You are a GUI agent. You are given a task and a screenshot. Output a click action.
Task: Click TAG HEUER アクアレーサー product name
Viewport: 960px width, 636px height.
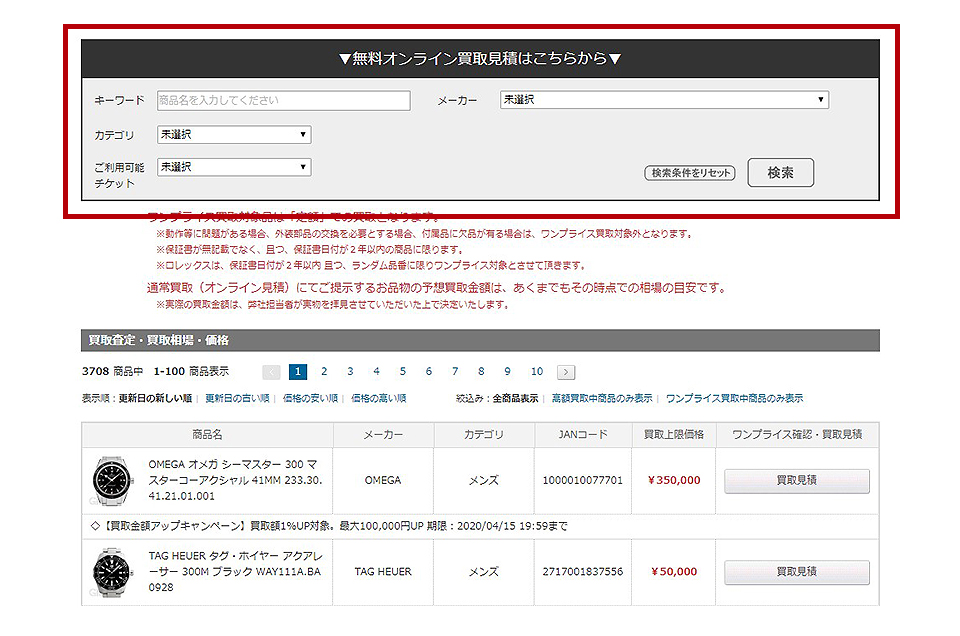point(235,572)
